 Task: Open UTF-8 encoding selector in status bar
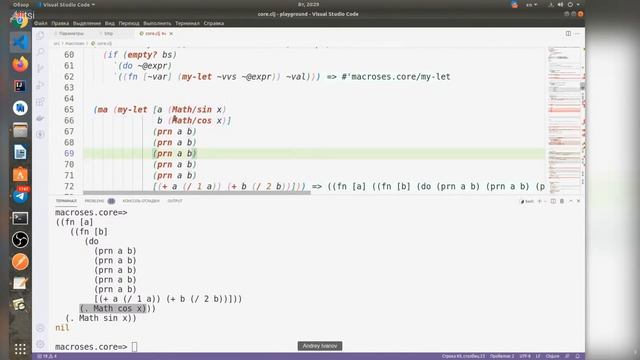tap(525, 356)
